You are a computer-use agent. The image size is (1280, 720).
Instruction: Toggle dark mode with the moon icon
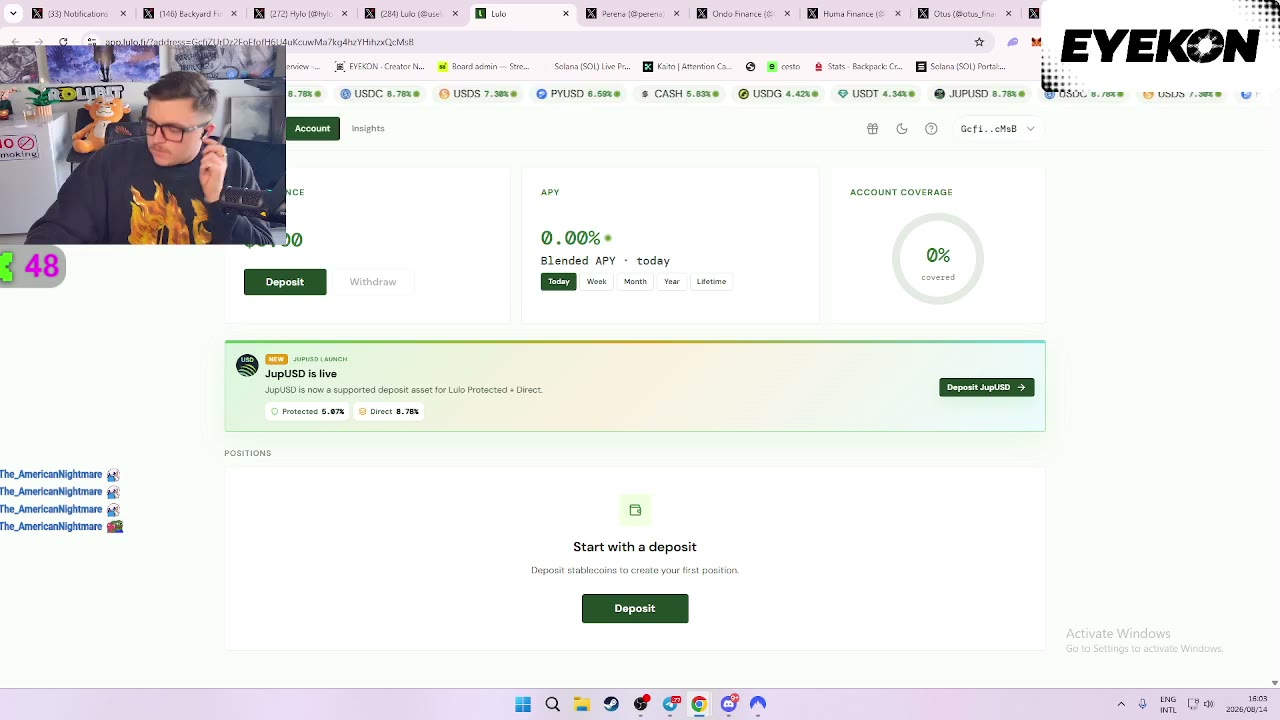click(902, 129)
